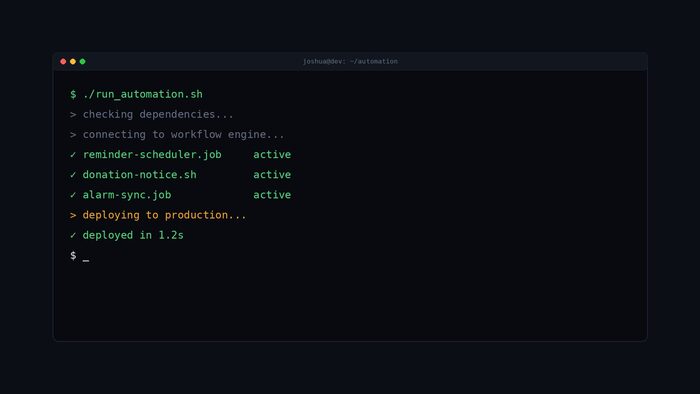Select the 'deploying to production...' line
Viewport: 700px width, 394px height.
158,215
